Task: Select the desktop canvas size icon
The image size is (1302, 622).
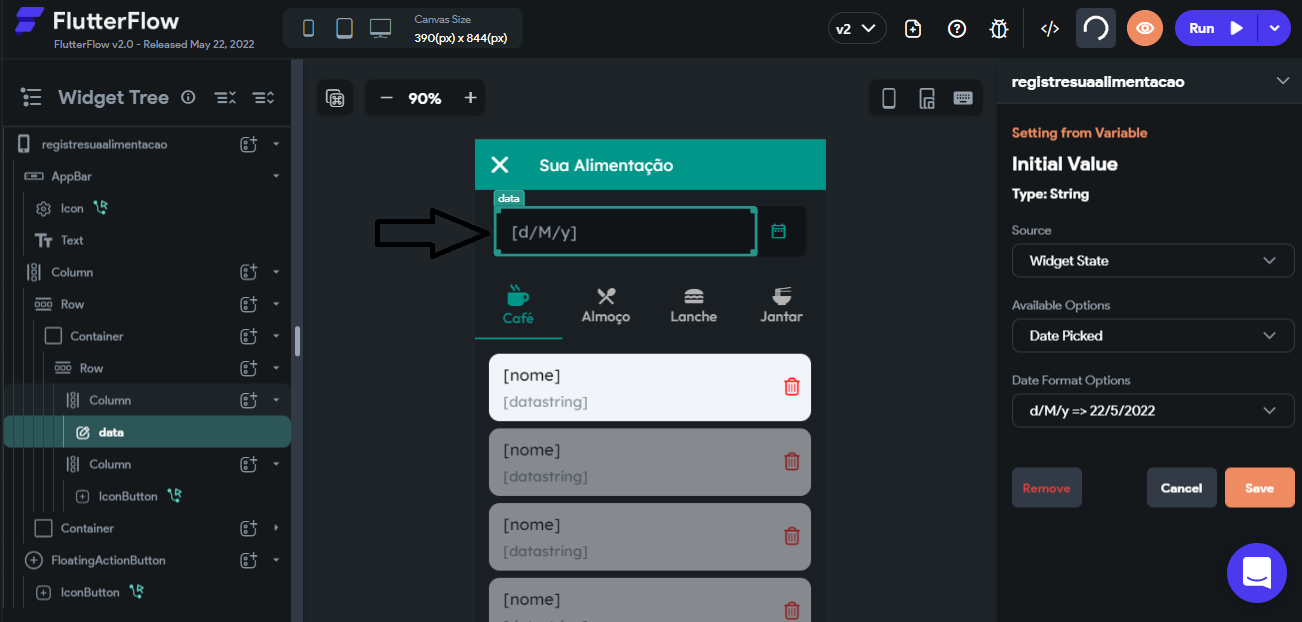Action: 380,28
